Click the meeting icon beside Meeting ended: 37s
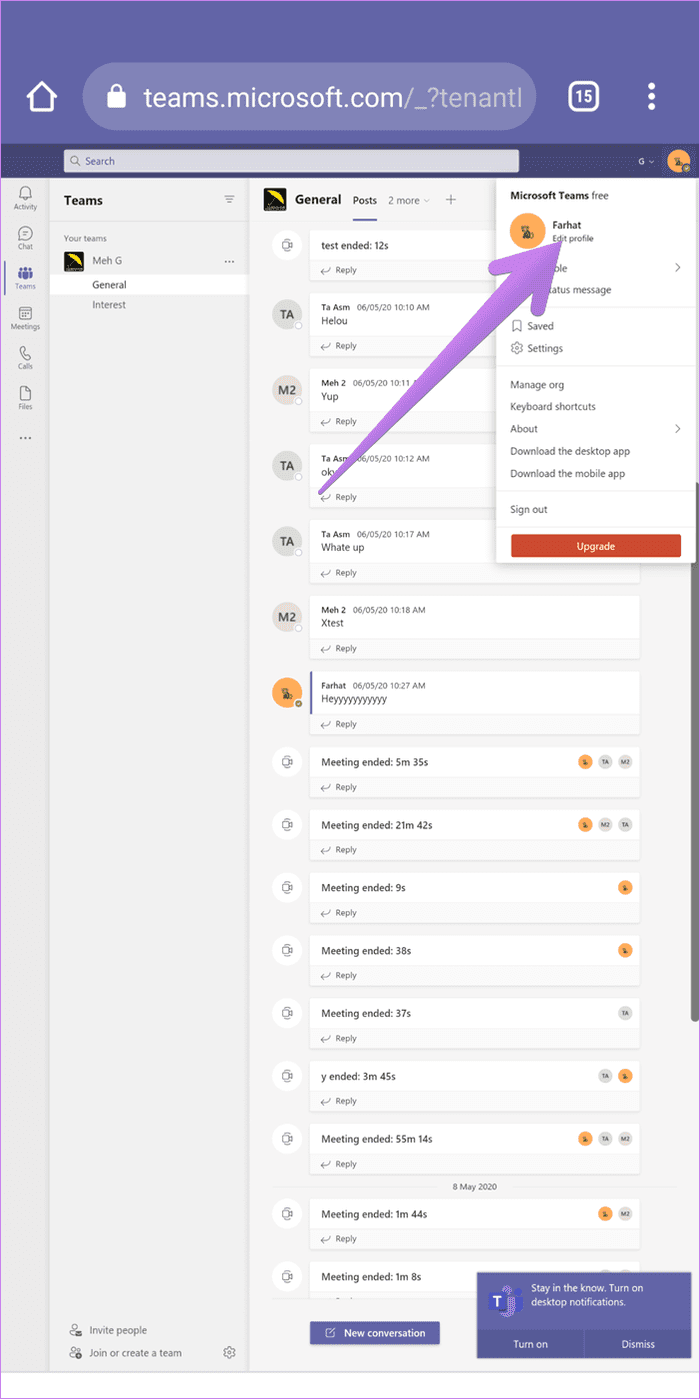 (287, 1013)
